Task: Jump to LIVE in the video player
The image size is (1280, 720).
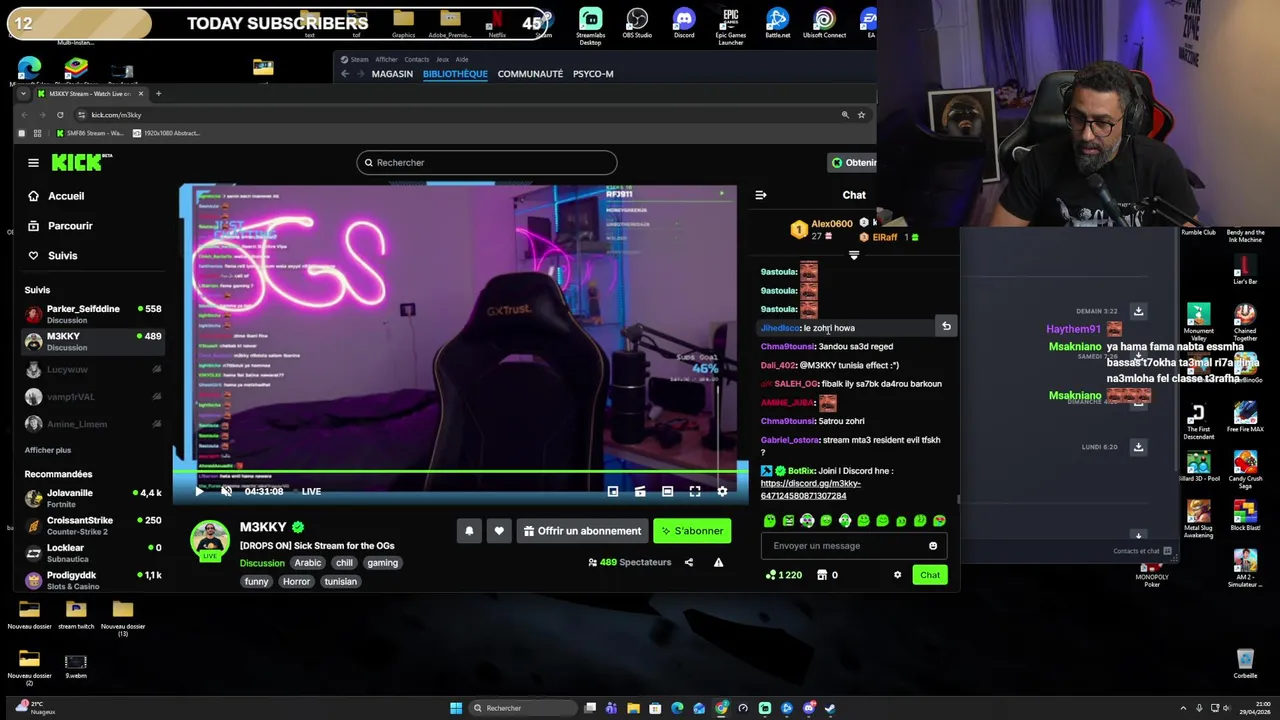Action: 311,491
